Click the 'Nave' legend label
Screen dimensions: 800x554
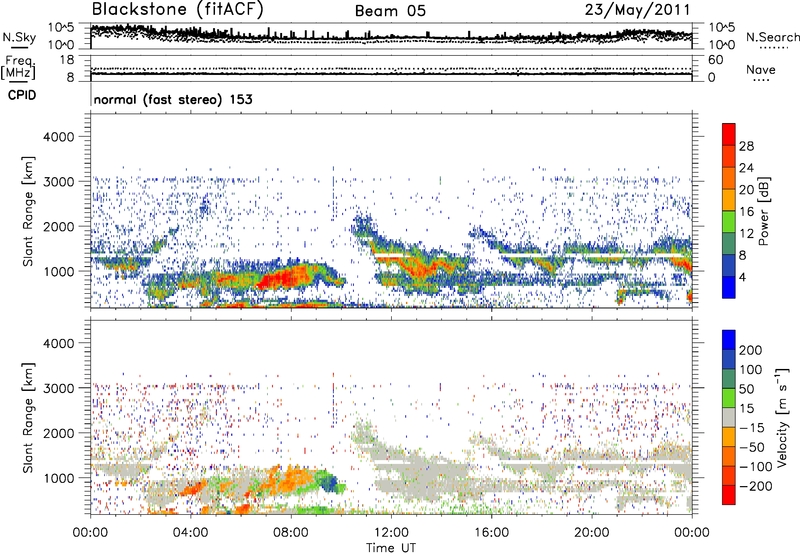pyautogui.click(x=760, y=69)
